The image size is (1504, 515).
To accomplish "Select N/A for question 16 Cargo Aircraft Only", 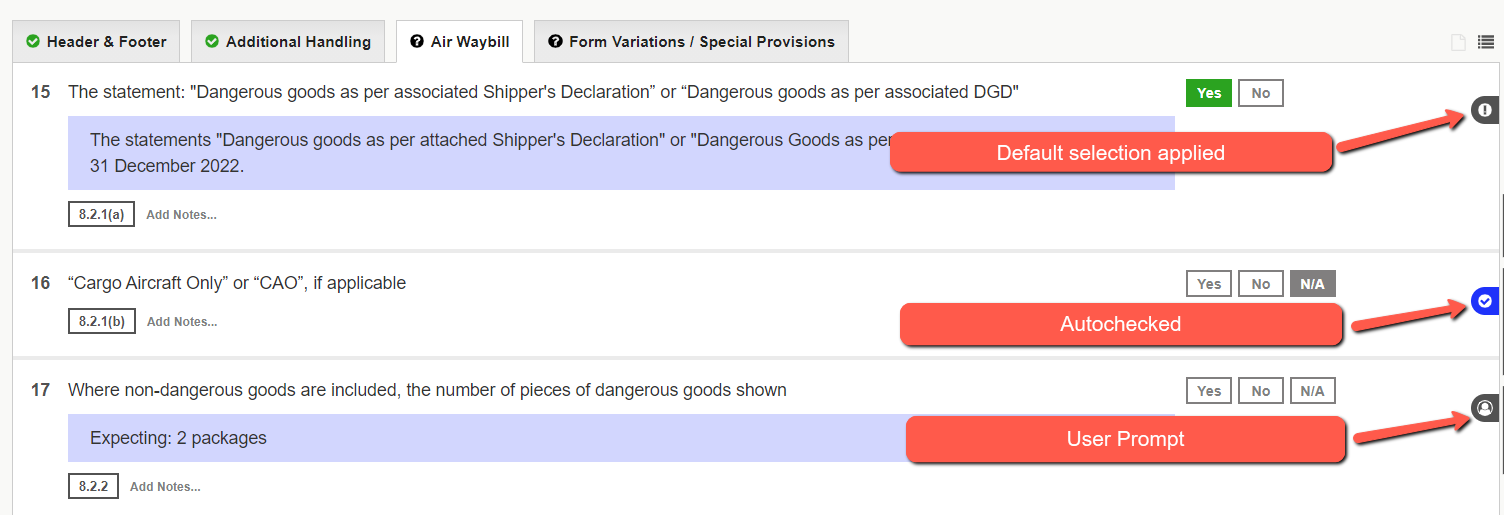I will 1313,284.
